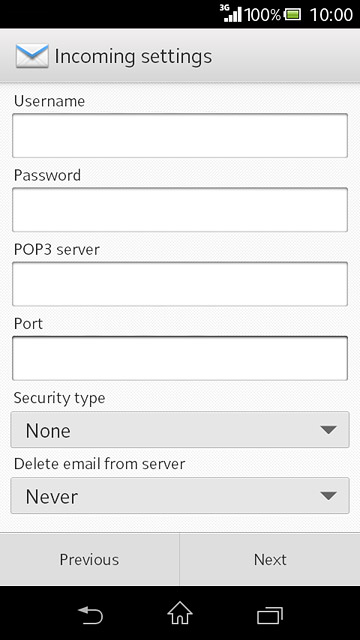Tap the Incoming settings title
The height and width of the screenshot is (640, 360).
click(133, 56)
